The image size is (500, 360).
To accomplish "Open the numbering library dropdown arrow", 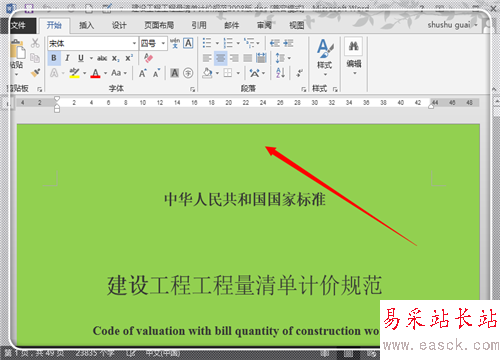I will [x=238, y=43].
